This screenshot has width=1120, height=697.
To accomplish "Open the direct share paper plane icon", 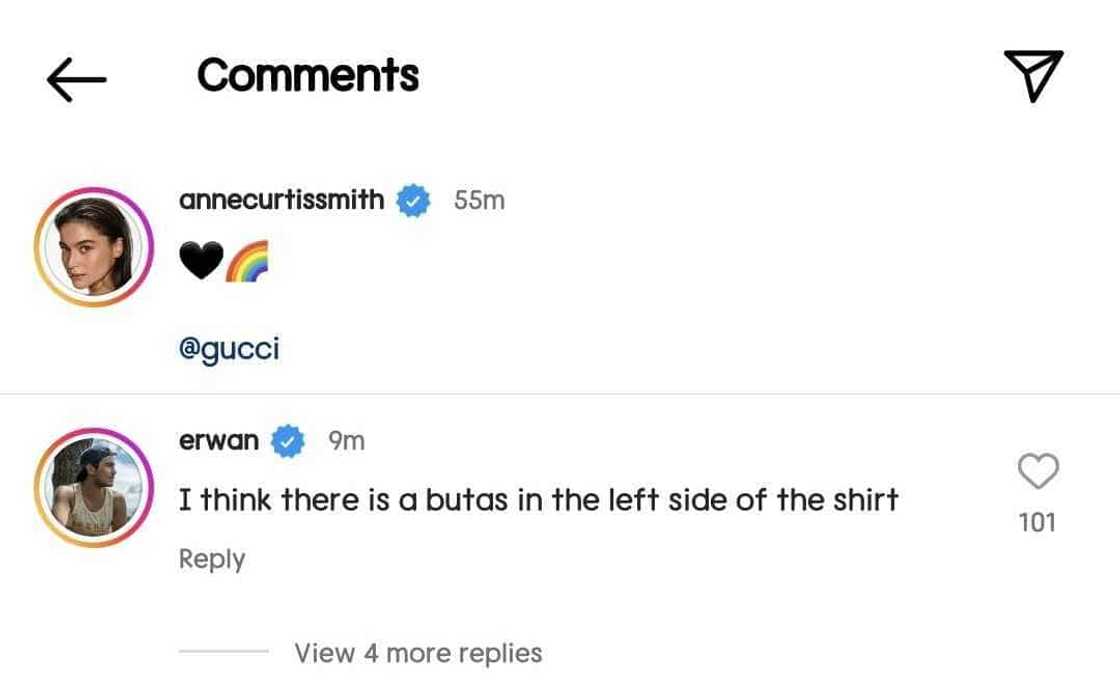I will (1033, 76).
